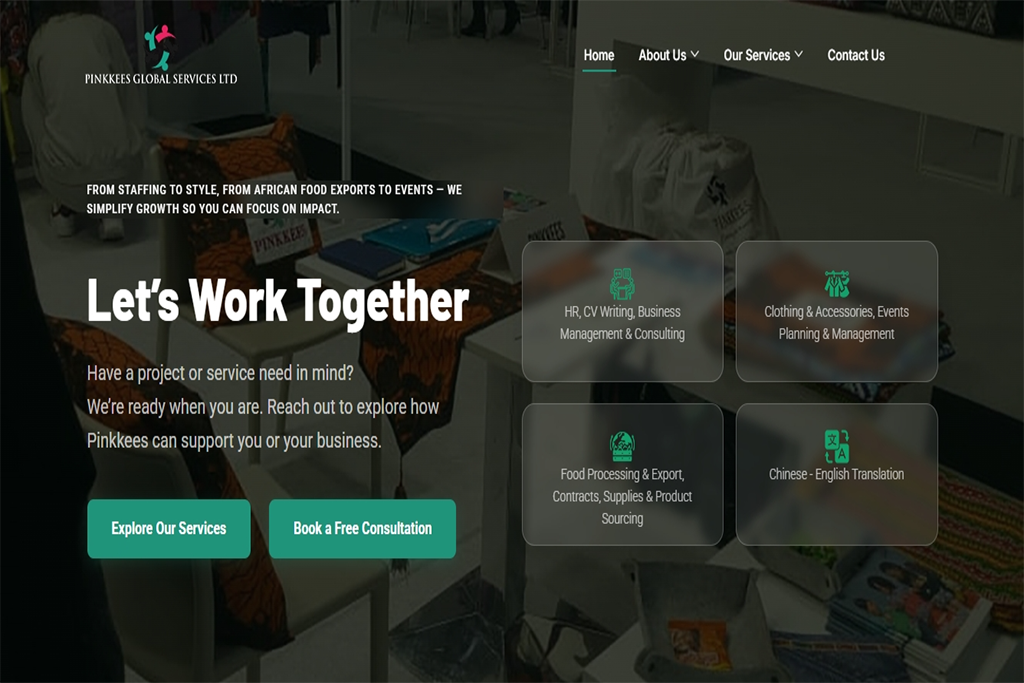The image size is (1024, 683).
Task: Click the HR consulting people icon
Action: 622,283
